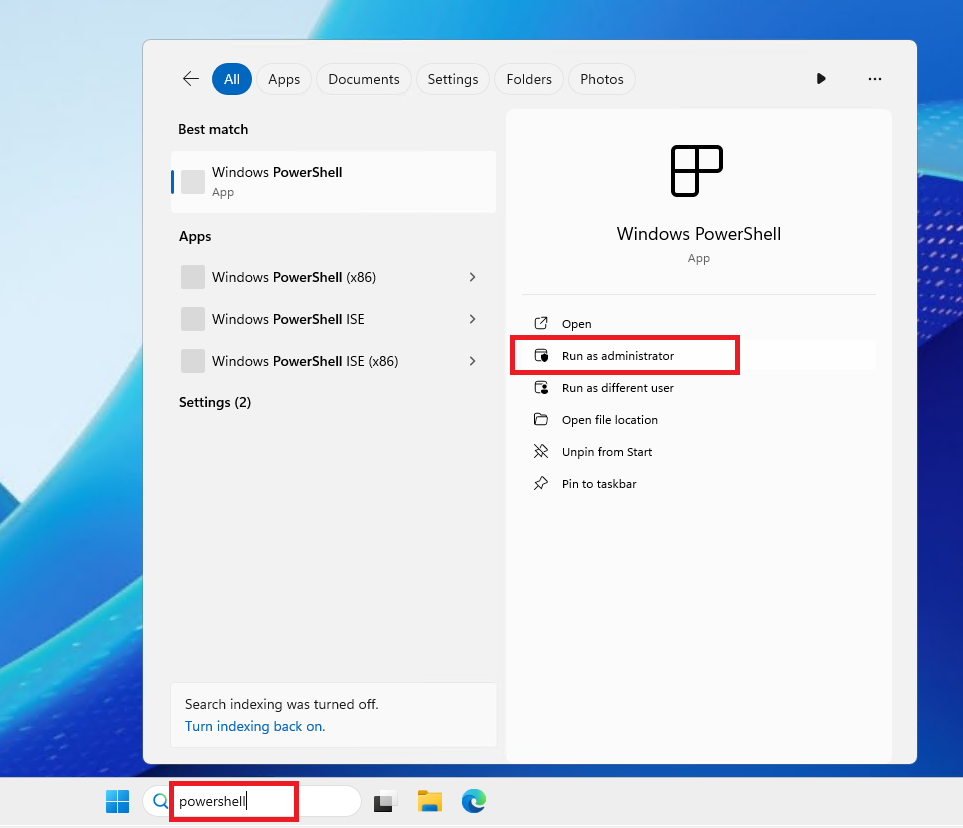The width and height of the screenshot is (963, 828).
Task: Click the icon beside Run as different user
Action: 541,388
